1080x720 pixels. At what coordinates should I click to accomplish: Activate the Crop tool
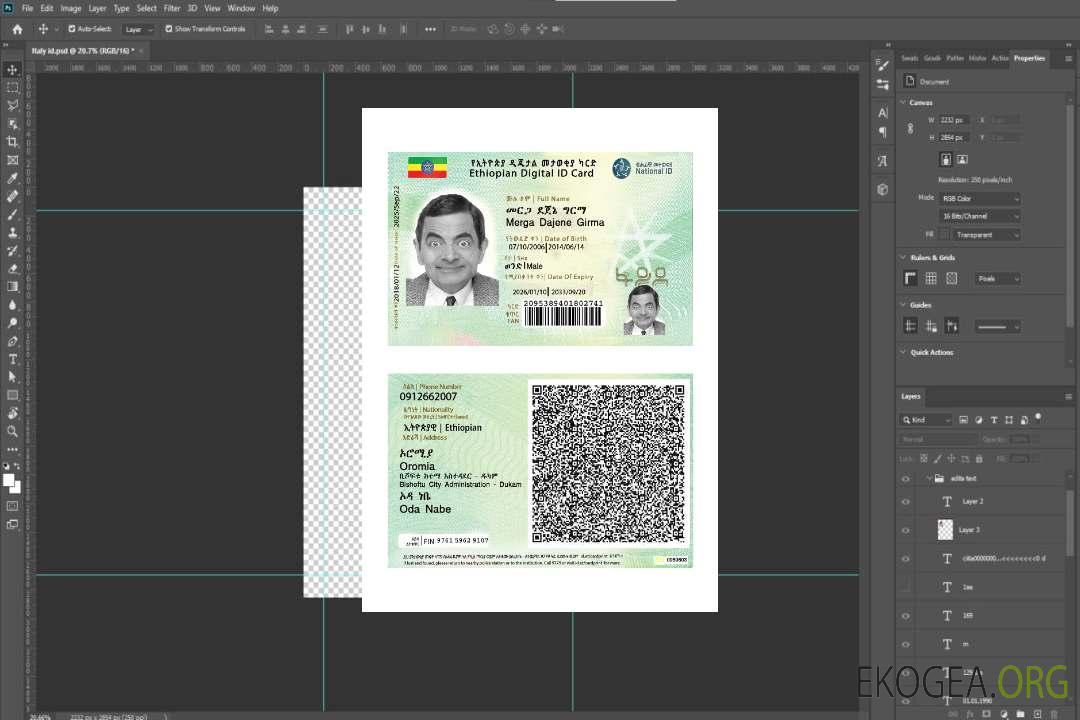[x=12, y=142]
